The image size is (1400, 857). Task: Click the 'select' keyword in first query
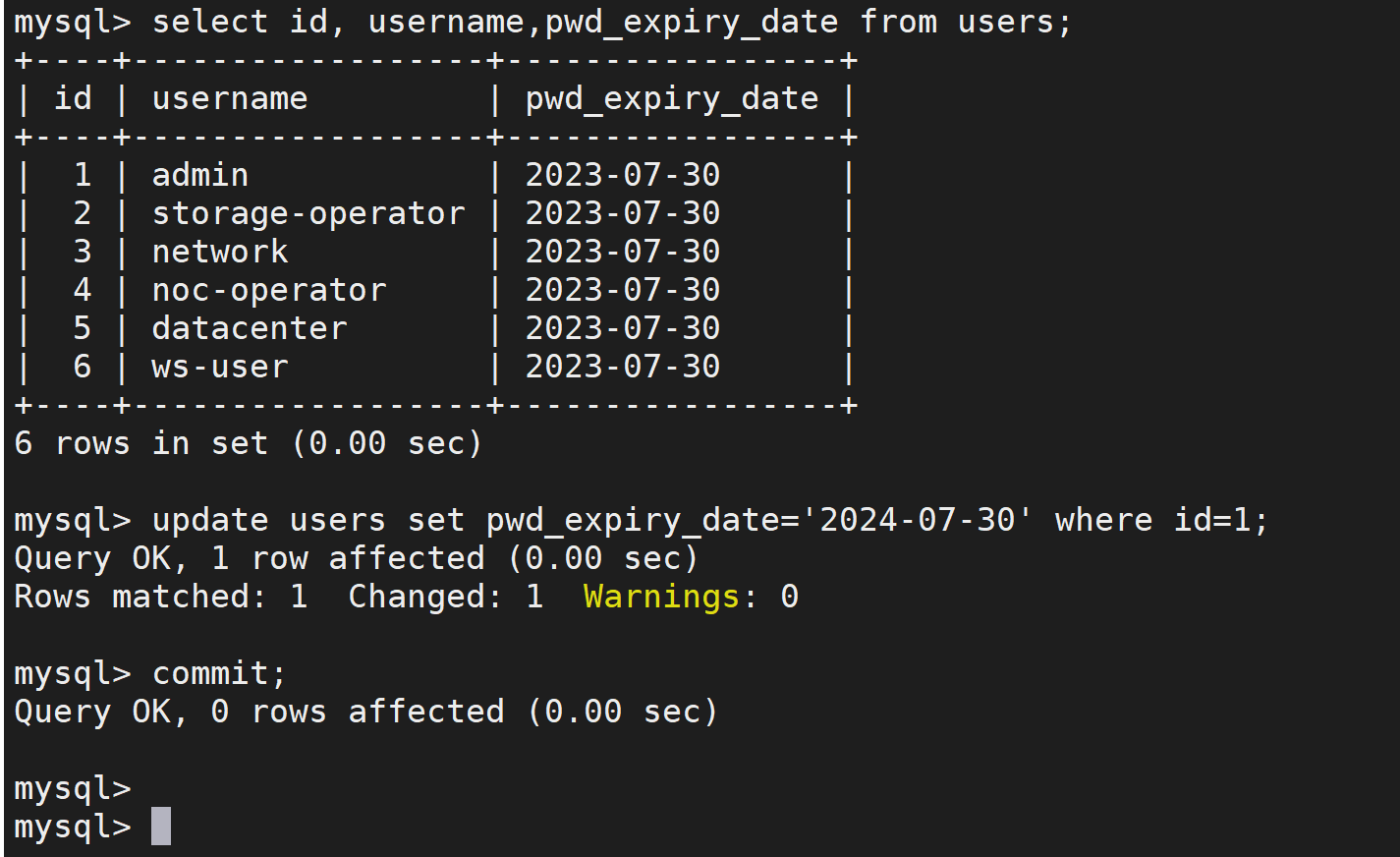coord(209,22)
